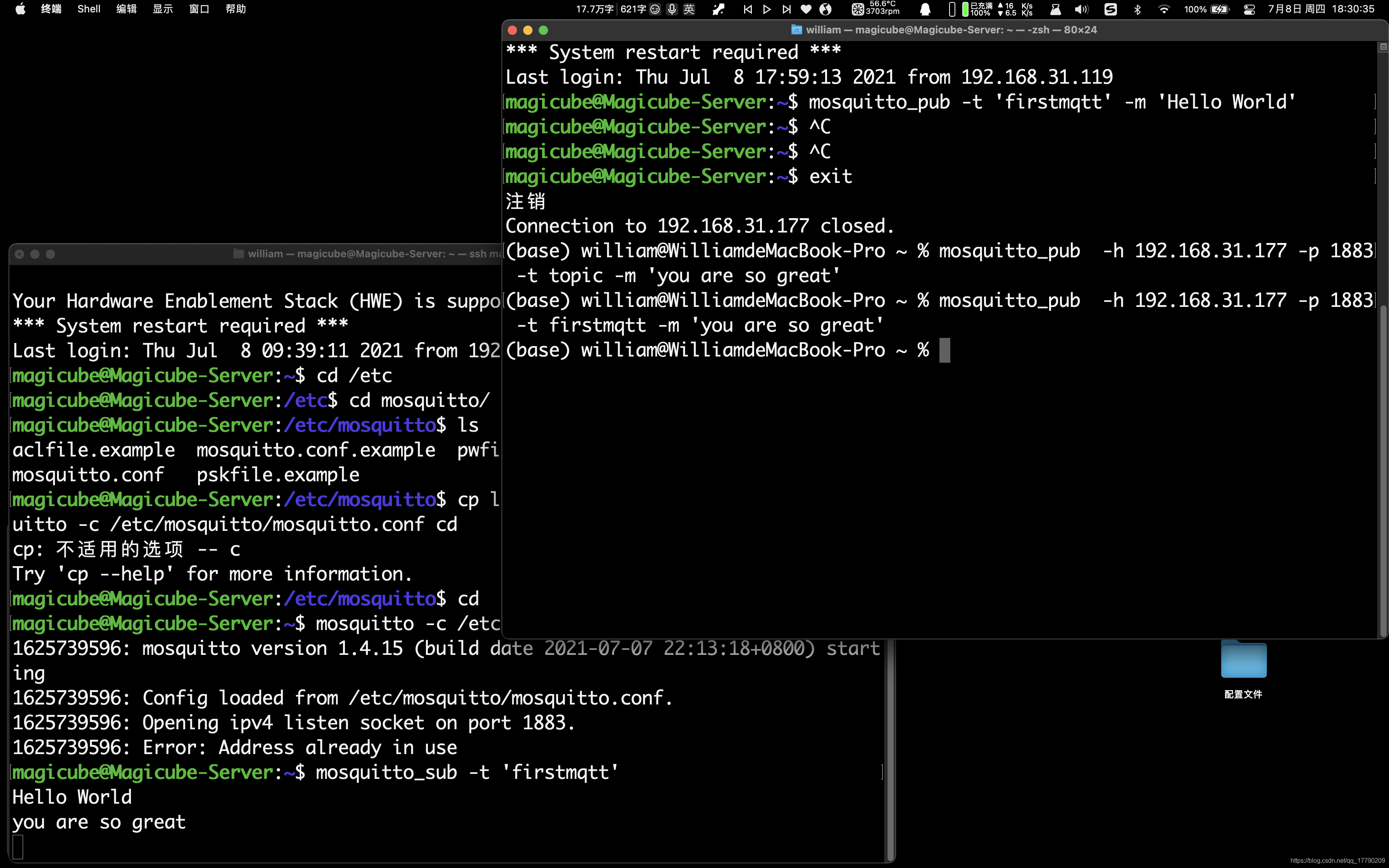Screen dimensions: 1389x868
Task: Click the Bluetooth status icon
Action: (1137, 9)
